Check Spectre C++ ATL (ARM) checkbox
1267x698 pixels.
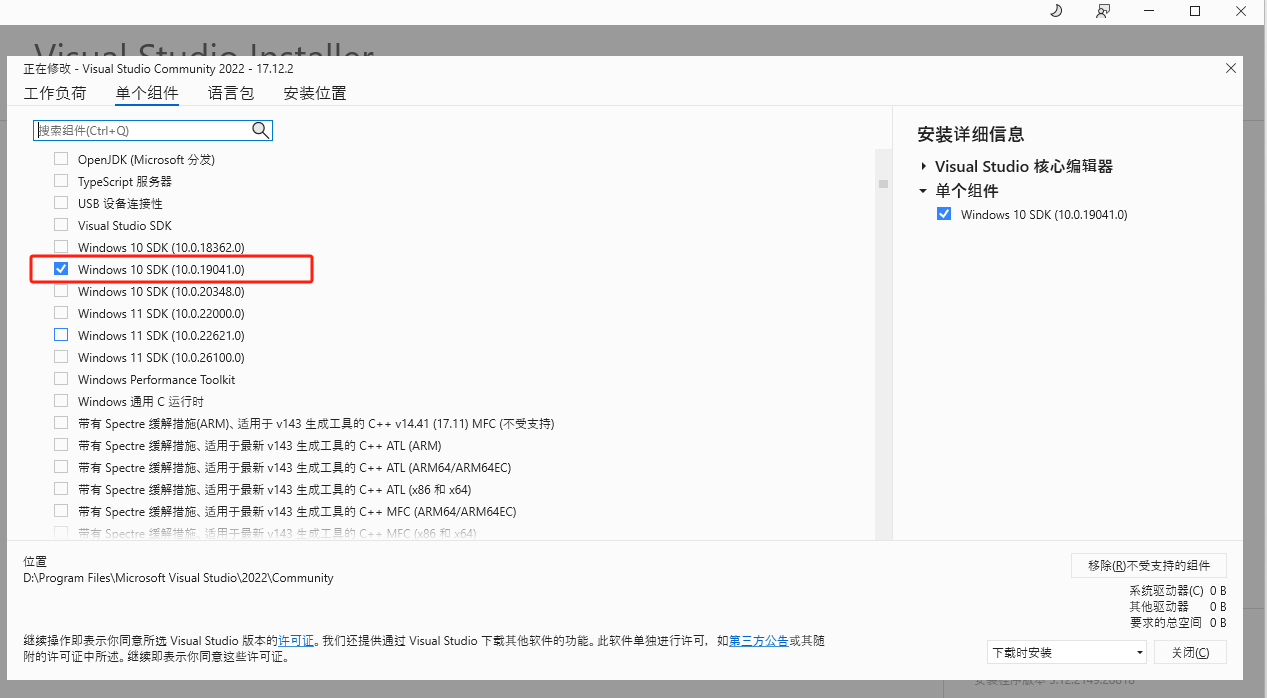click(61, 445)
